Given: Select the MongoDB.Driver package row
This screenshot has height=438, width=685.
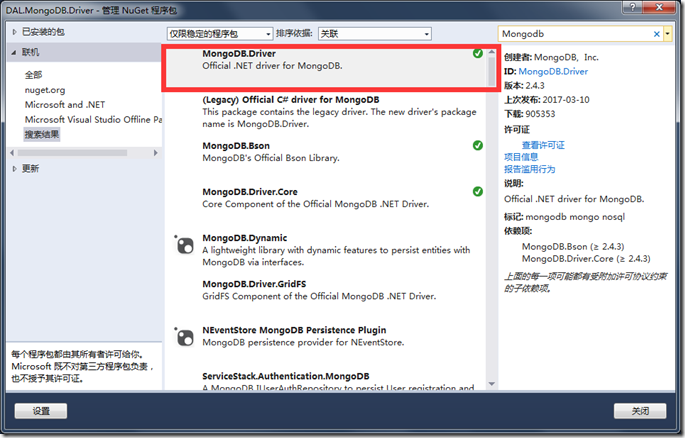Looking at the screenshot, I should [325, 67].
